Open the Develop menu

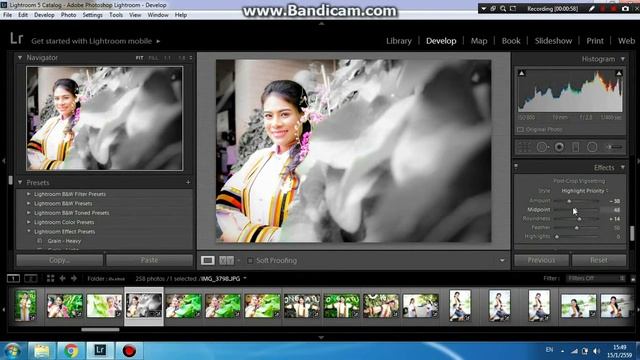(x=44, y=15)
